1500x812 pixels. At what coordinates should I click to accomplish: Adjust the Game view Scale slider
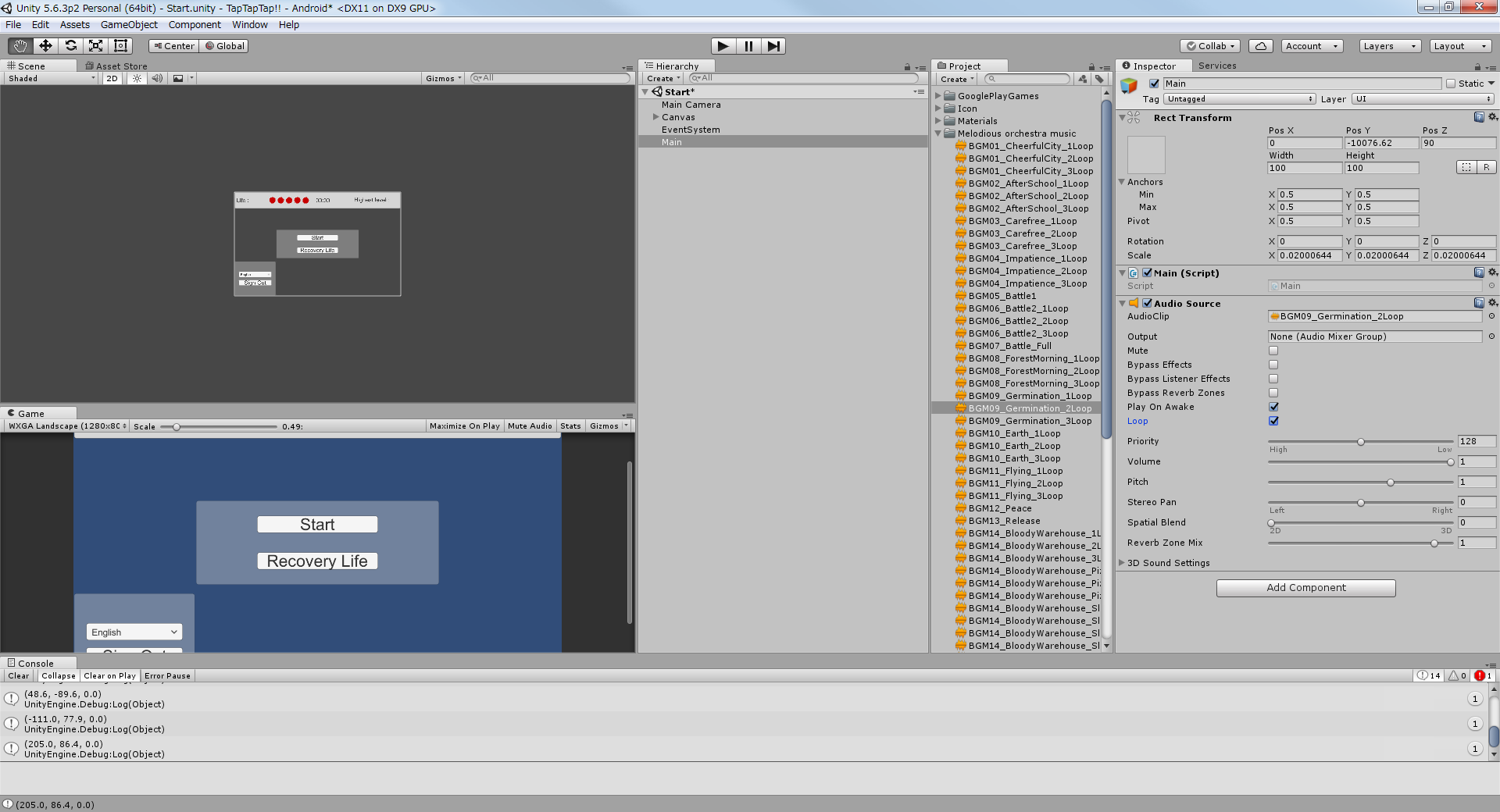click(x=219, y=427)
